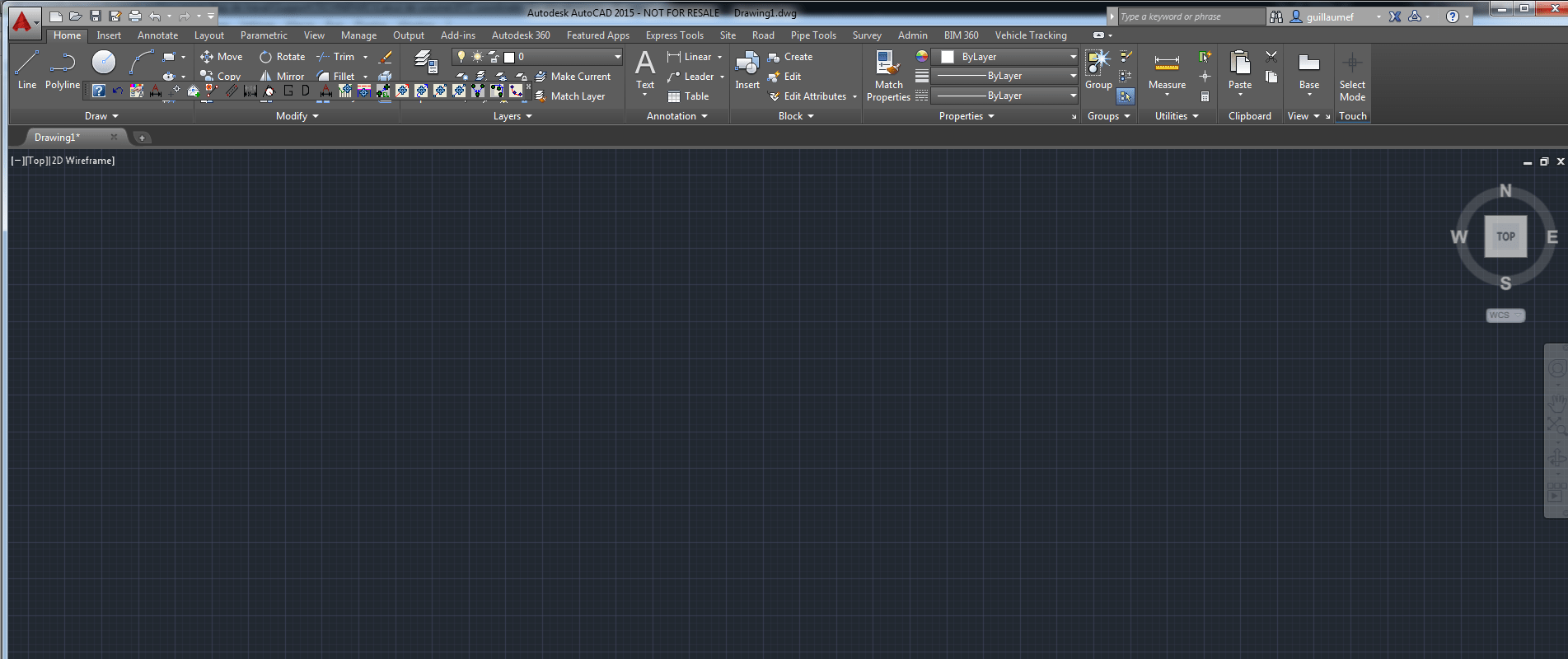Click the Plot printer icon
This screenshot has width=1568, height=659.
(135, 16)
